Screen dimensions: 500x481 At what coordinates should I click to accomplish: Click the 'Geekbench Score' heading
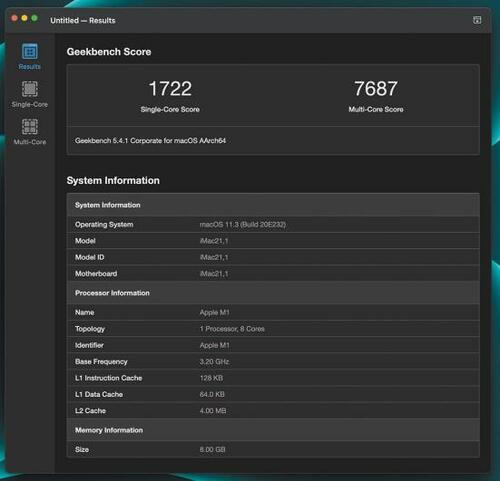click(x=109, y=52)
